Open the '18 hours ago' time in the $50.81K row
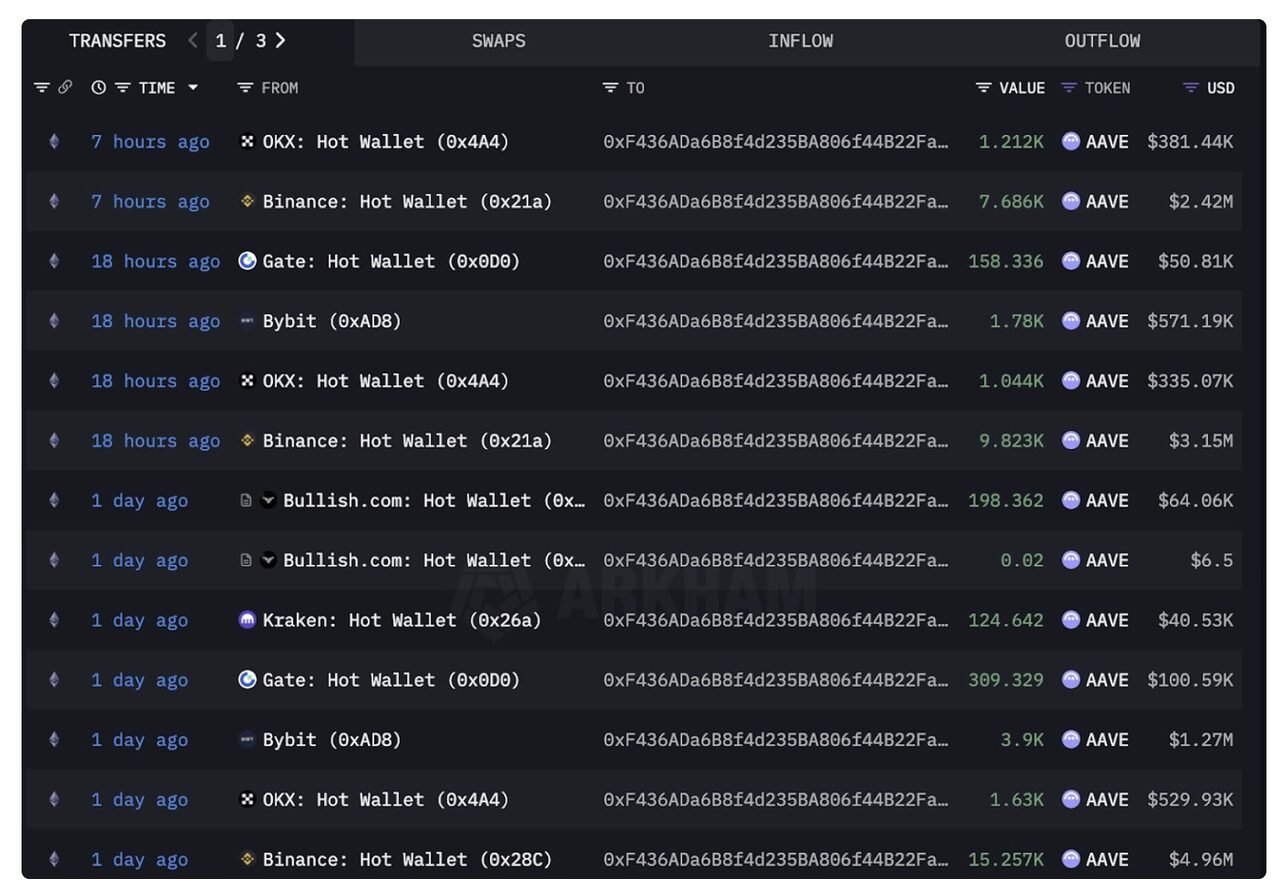This screenshot has width=1280, height=895. 155,261
